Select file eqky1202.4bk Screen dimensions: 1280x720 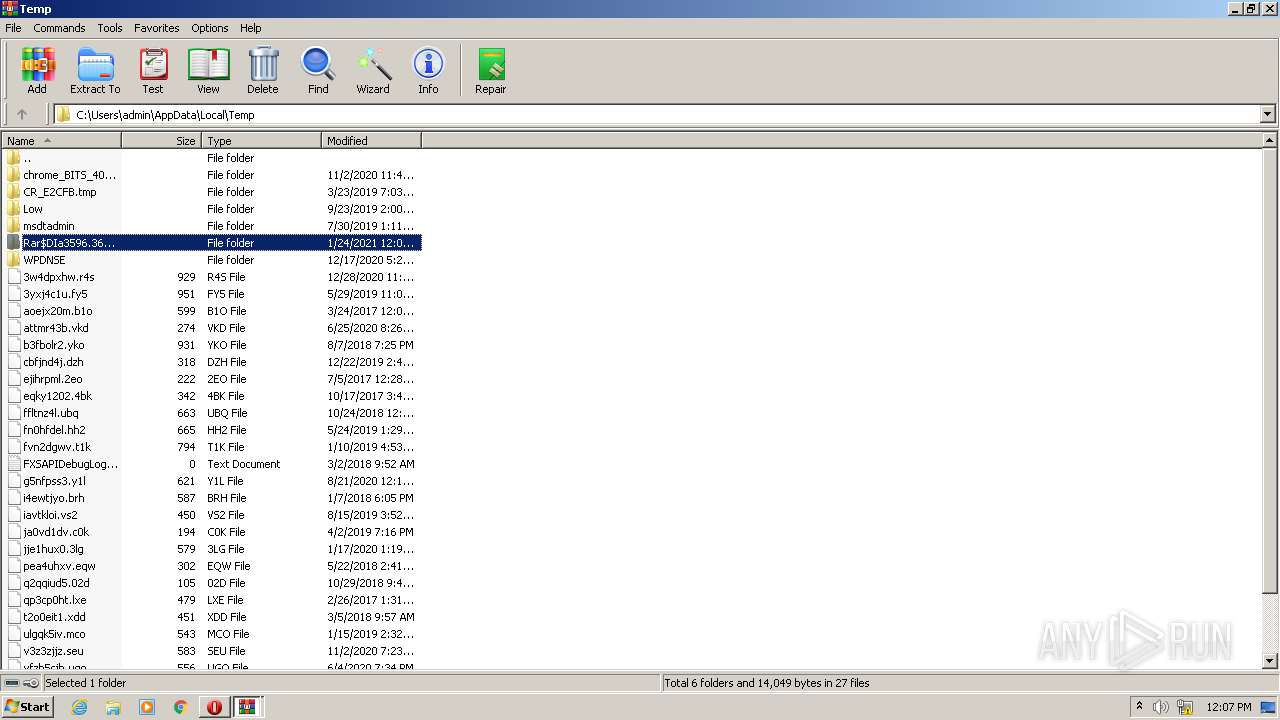[212, 396]
